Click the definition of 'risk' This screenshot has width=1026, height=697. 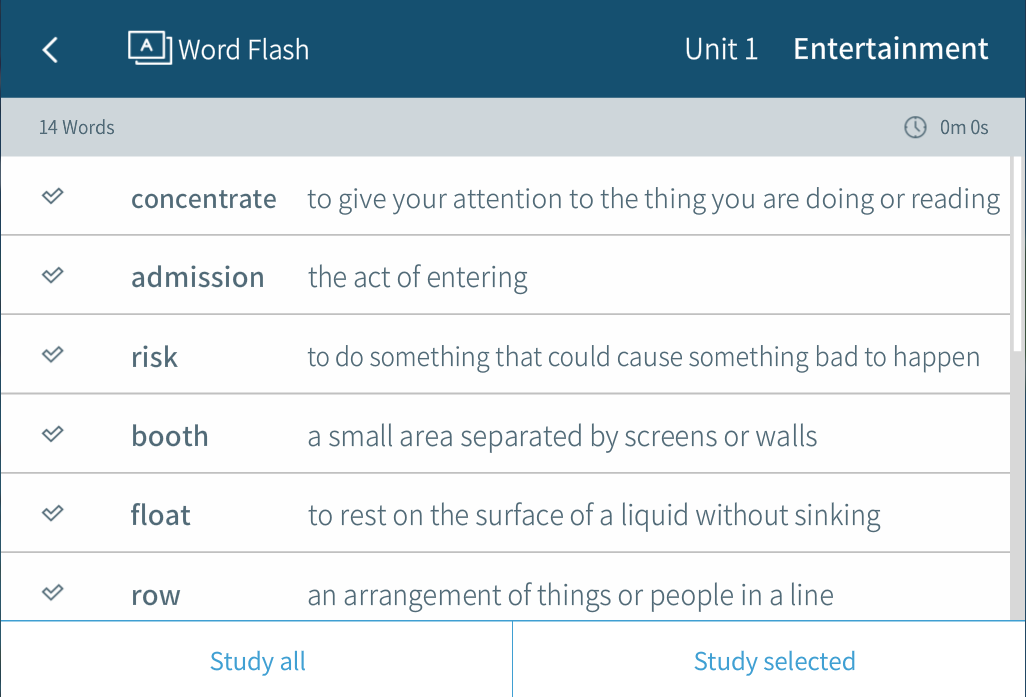[643, 357]
